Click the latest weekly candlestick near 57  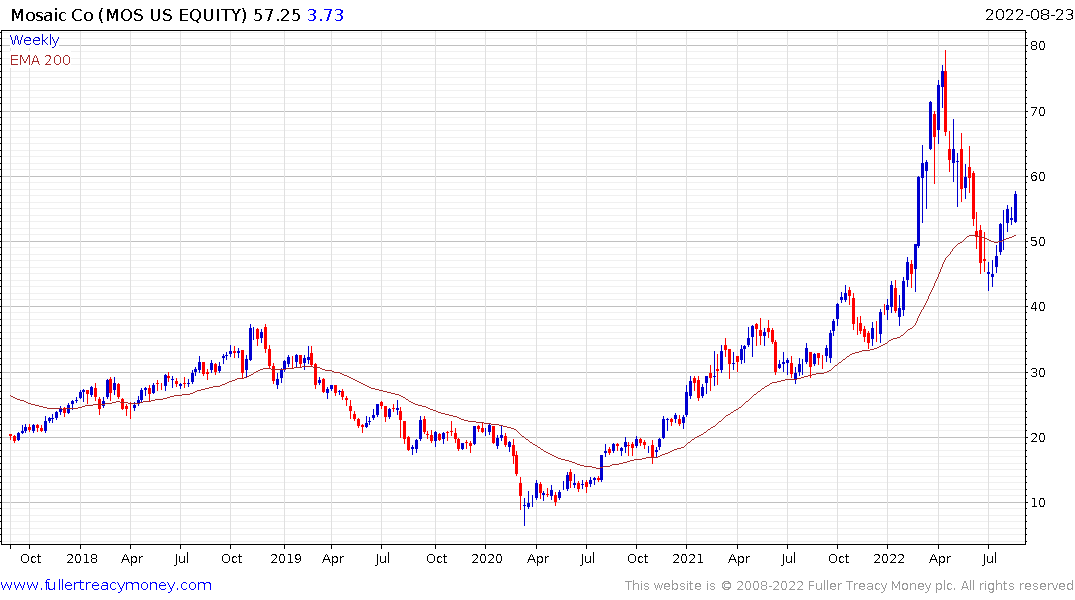pyautogui.click(x=1015, y=207)
